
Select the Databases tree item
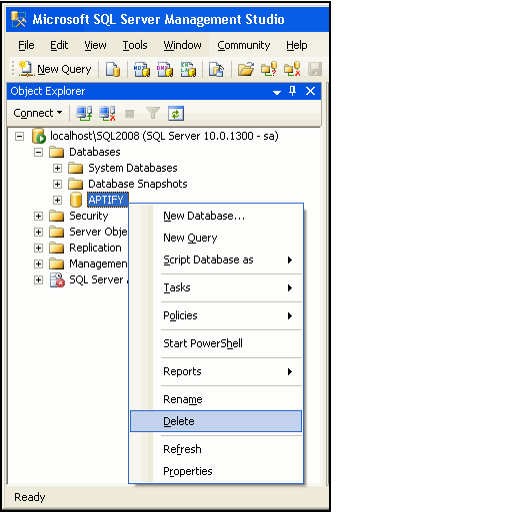(x=95, y=152)
